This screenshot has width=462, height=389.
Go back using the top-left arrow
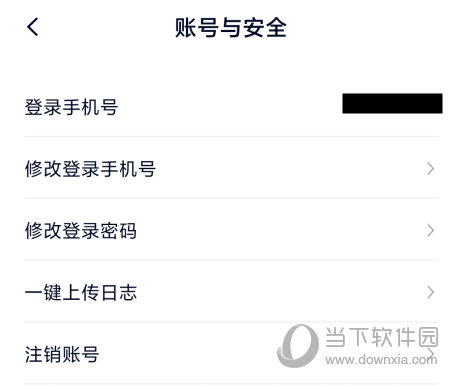coord(33,27)
